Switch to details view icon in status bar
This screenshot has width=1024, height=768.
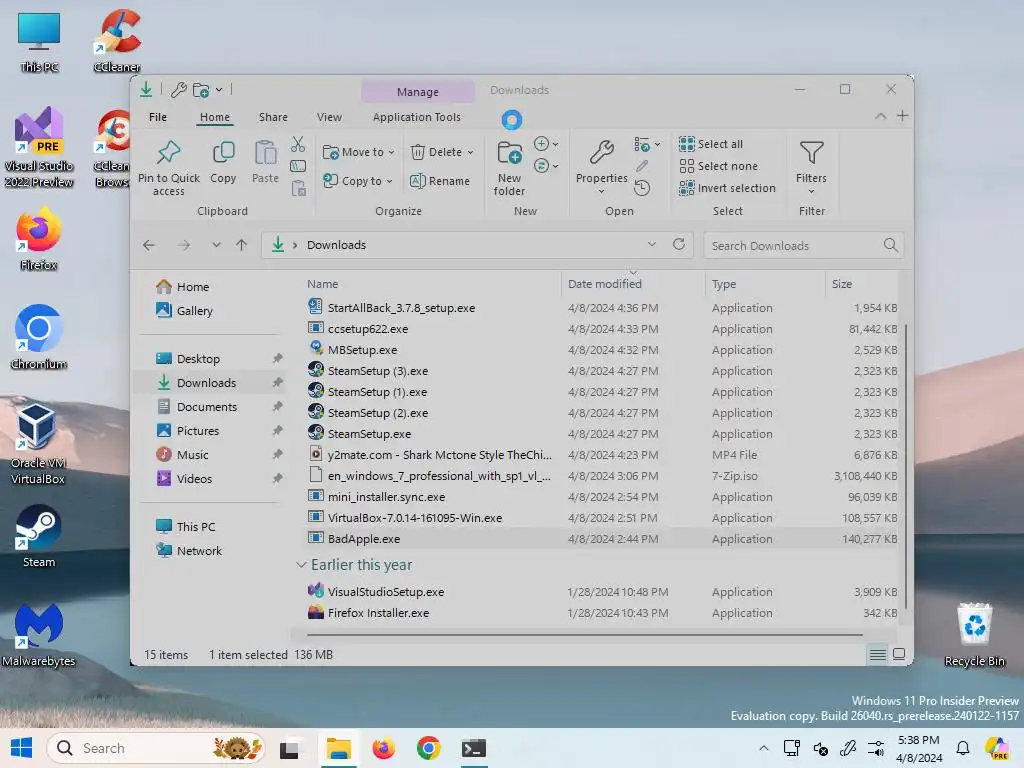[878, 654]
